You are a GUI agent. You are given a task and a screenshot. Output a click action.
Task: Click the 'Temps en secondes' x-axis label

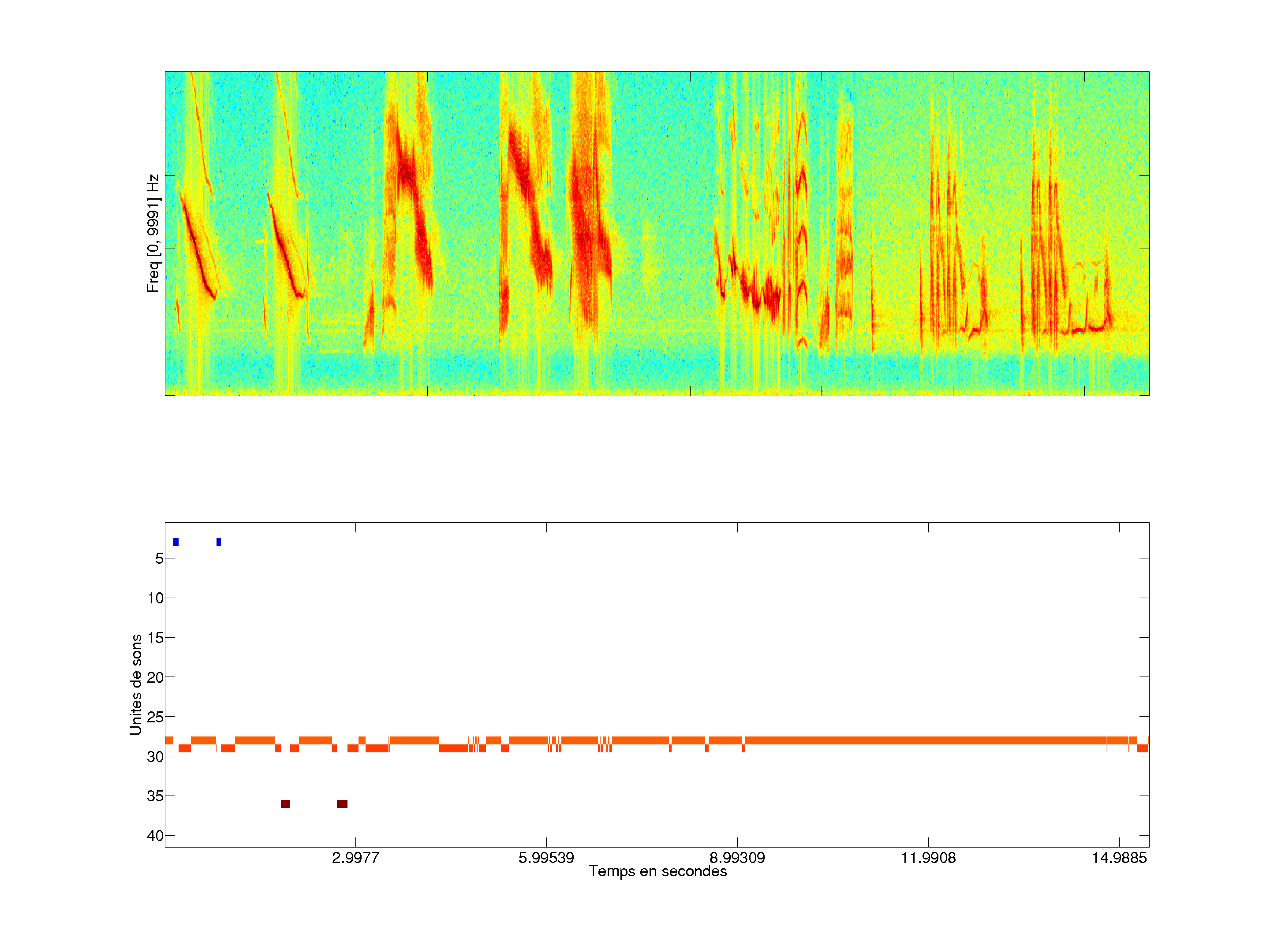pyautogui.click(x=657, y=871)
